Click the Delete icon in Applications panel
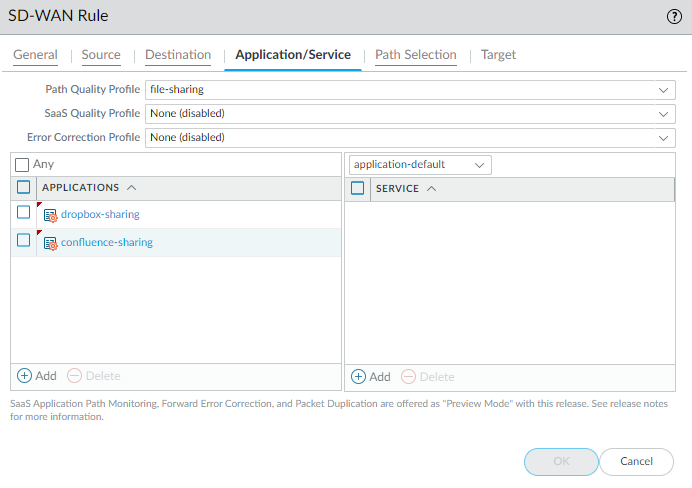The height and width of the screenshot is (488, 692). 74,376
